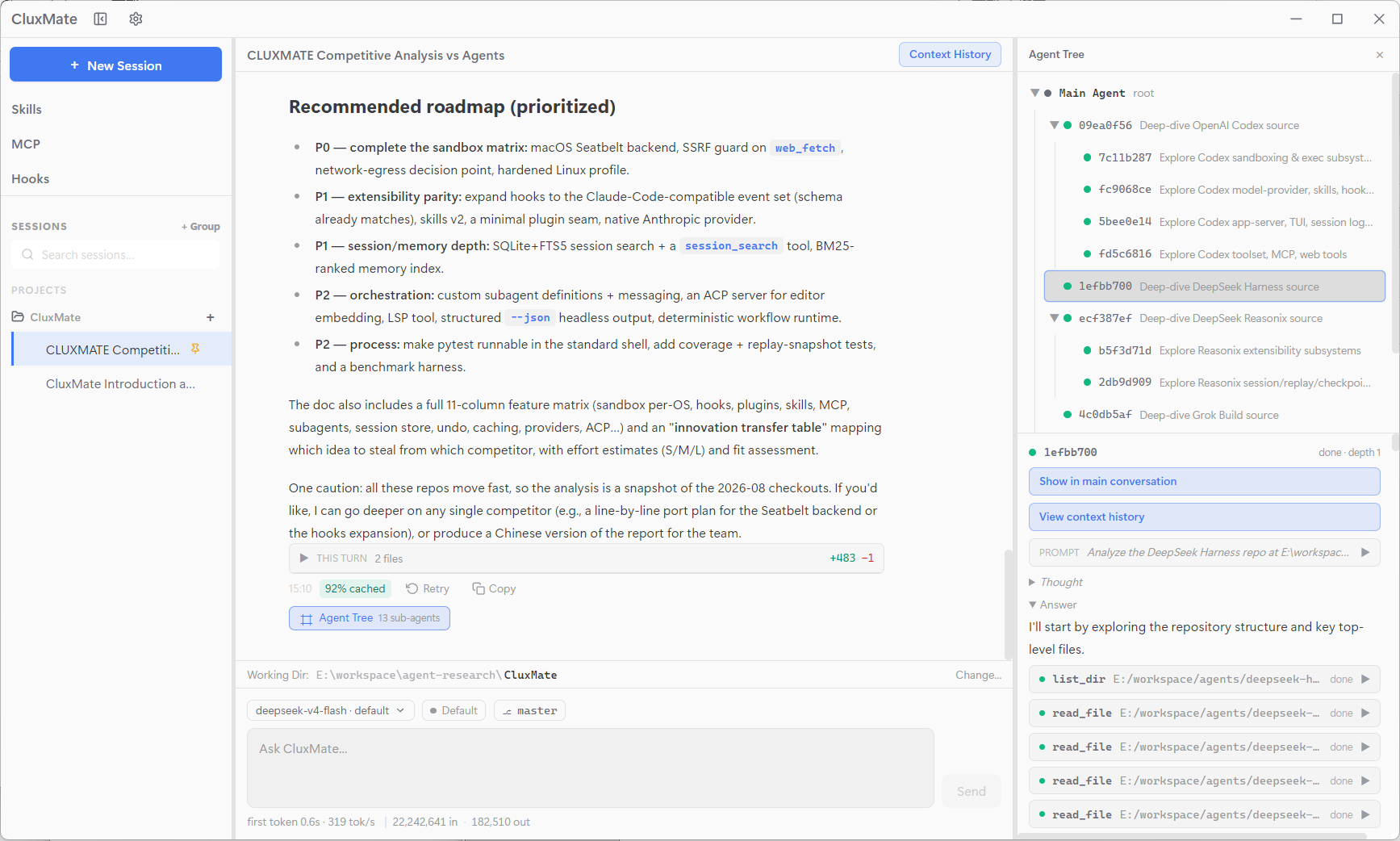The image size is (1400, 841).
Task: Click Change... working directory link
Action: tap(978, 675)
